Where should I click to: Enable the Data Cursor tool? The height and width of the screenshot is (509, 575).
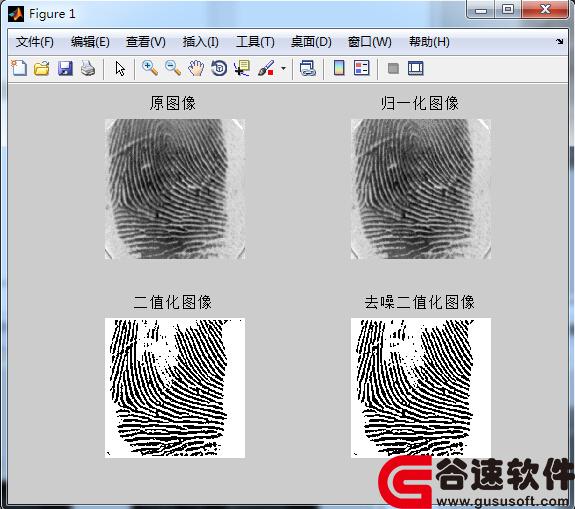pos(242,68)
